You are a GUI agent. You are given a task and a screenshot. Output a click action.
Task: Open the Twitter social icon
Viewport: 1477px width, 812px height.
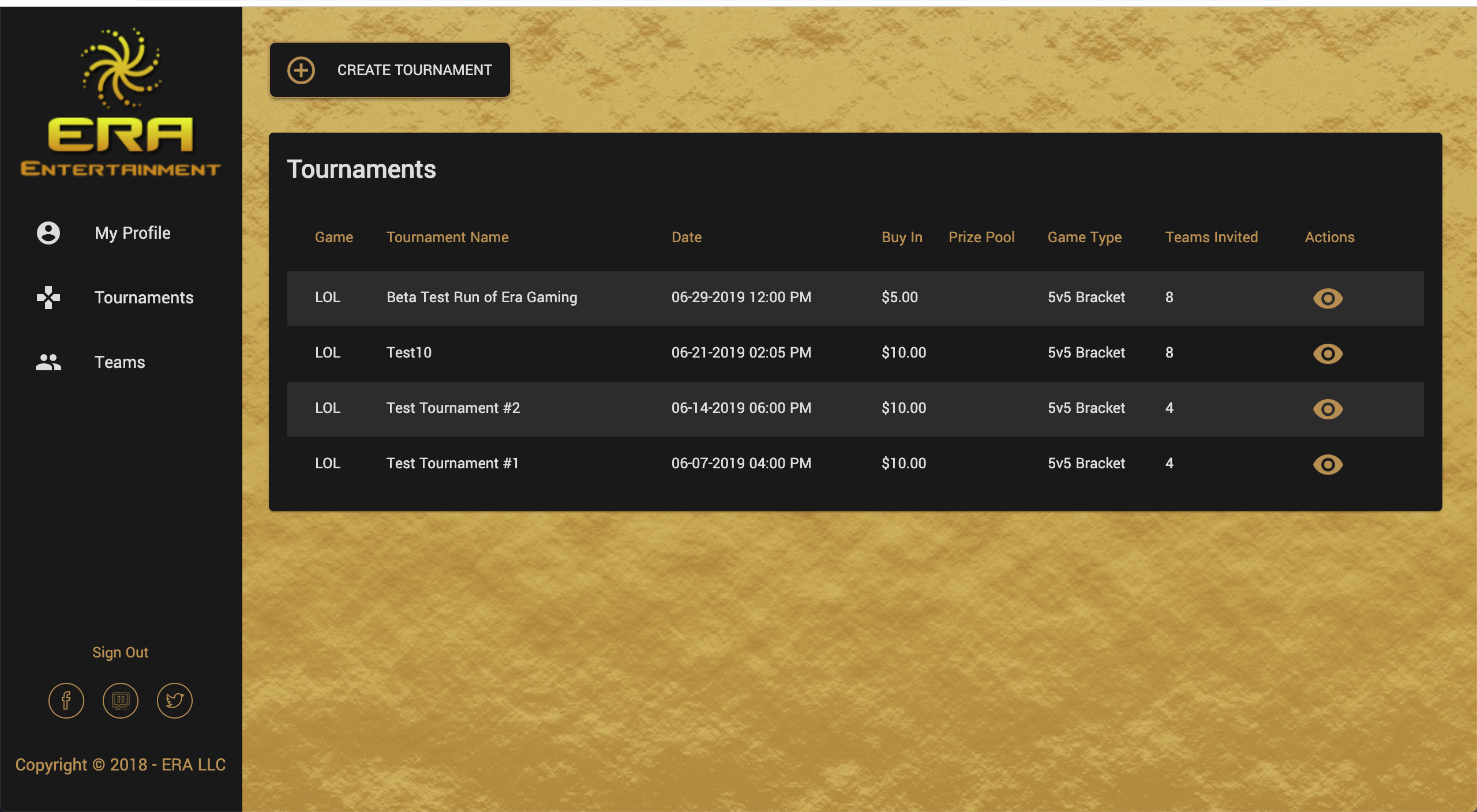[x=175, y=701]
